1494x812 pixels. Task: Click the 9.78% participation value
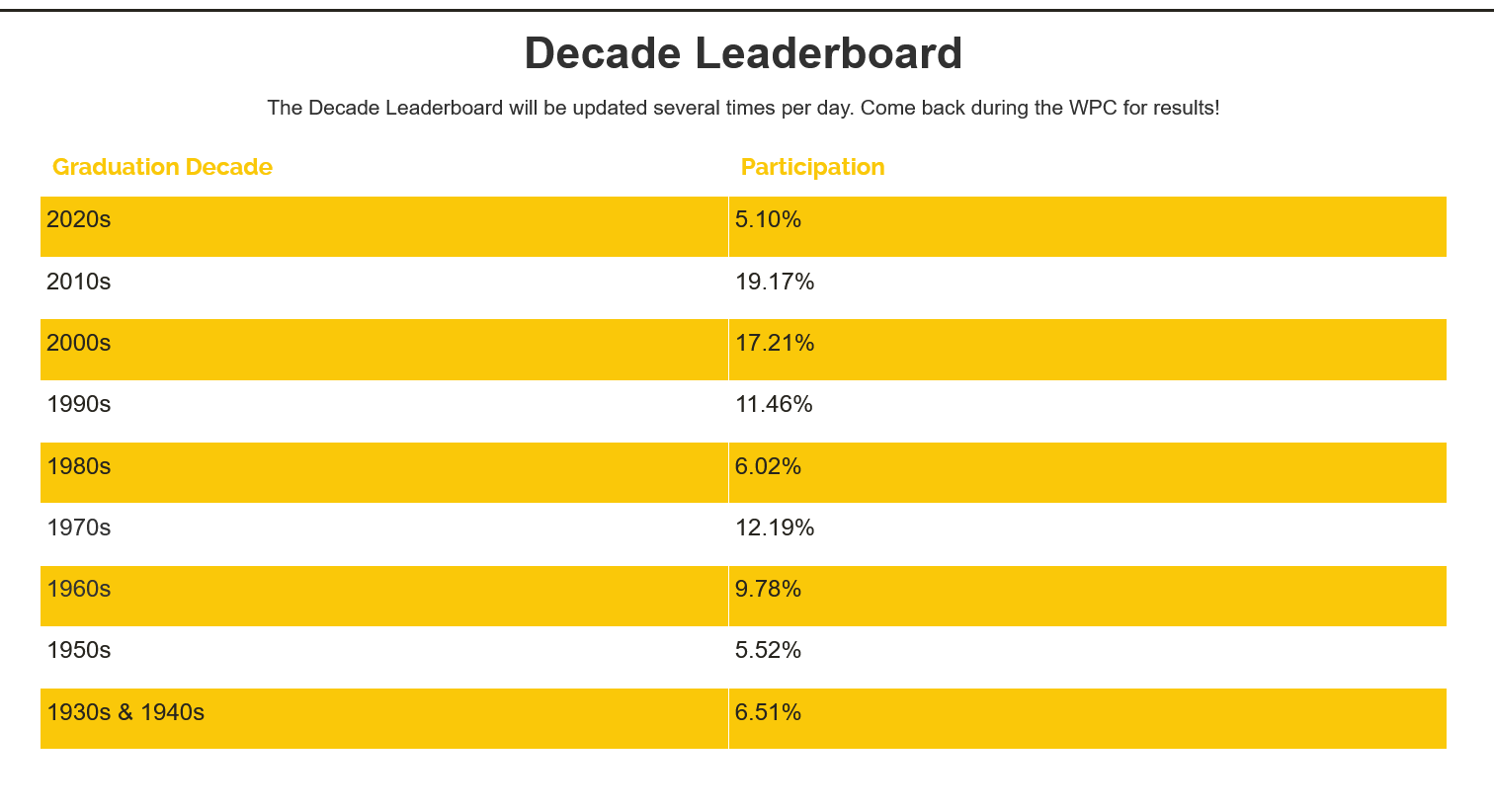[x=768, y=589]
